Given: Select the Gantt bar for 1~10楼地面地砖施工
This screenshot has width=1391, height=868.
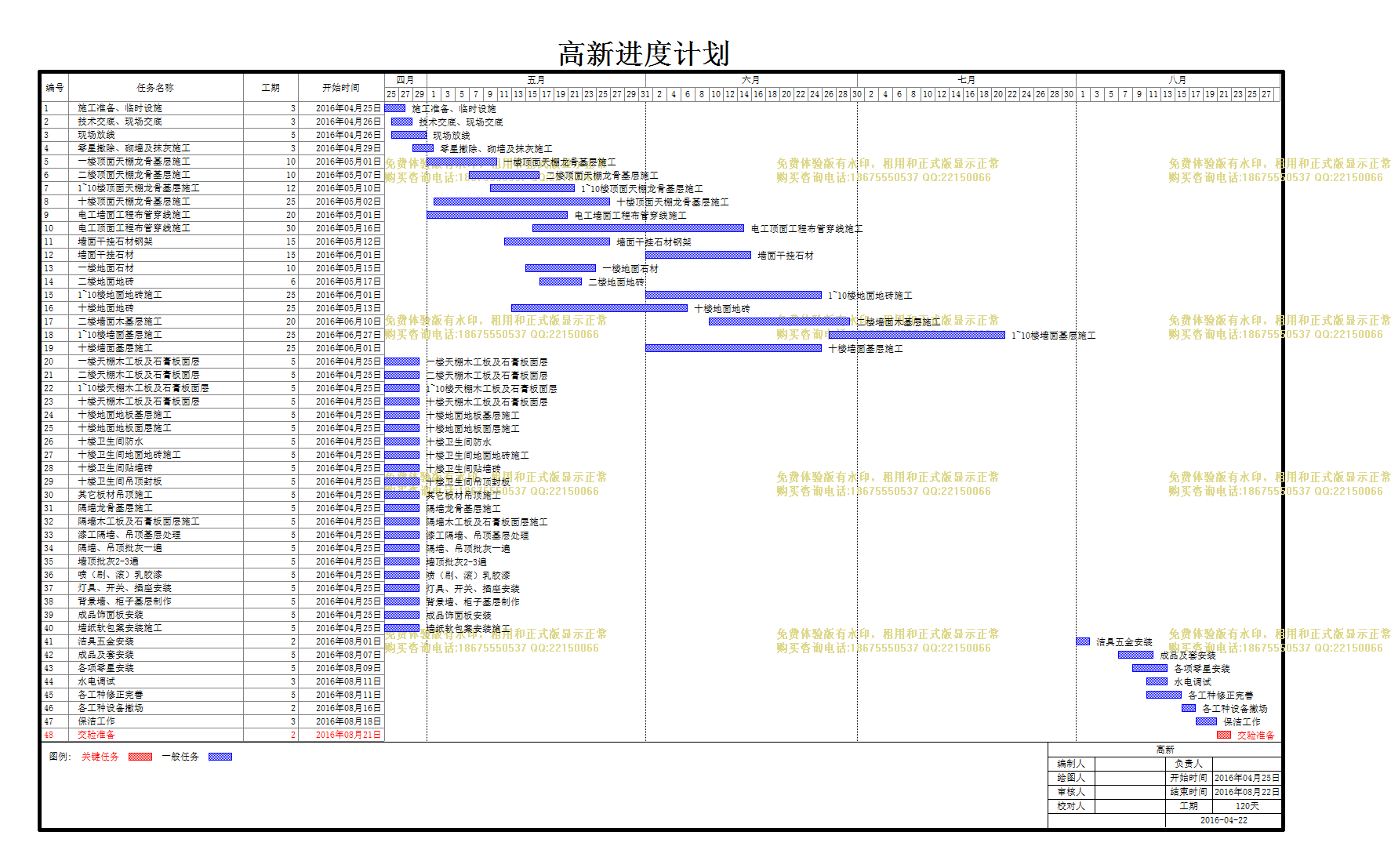Looking at the screenshot, I should click(x=733, y=295).
